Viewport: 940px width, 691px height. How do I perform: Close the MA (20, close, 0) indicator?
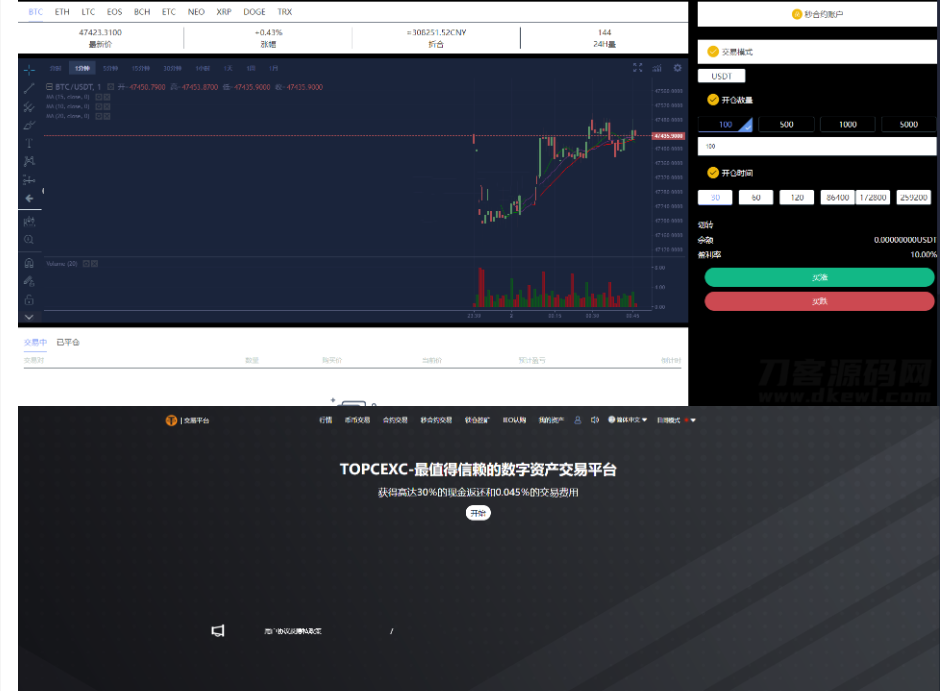[x=107, y=116]
